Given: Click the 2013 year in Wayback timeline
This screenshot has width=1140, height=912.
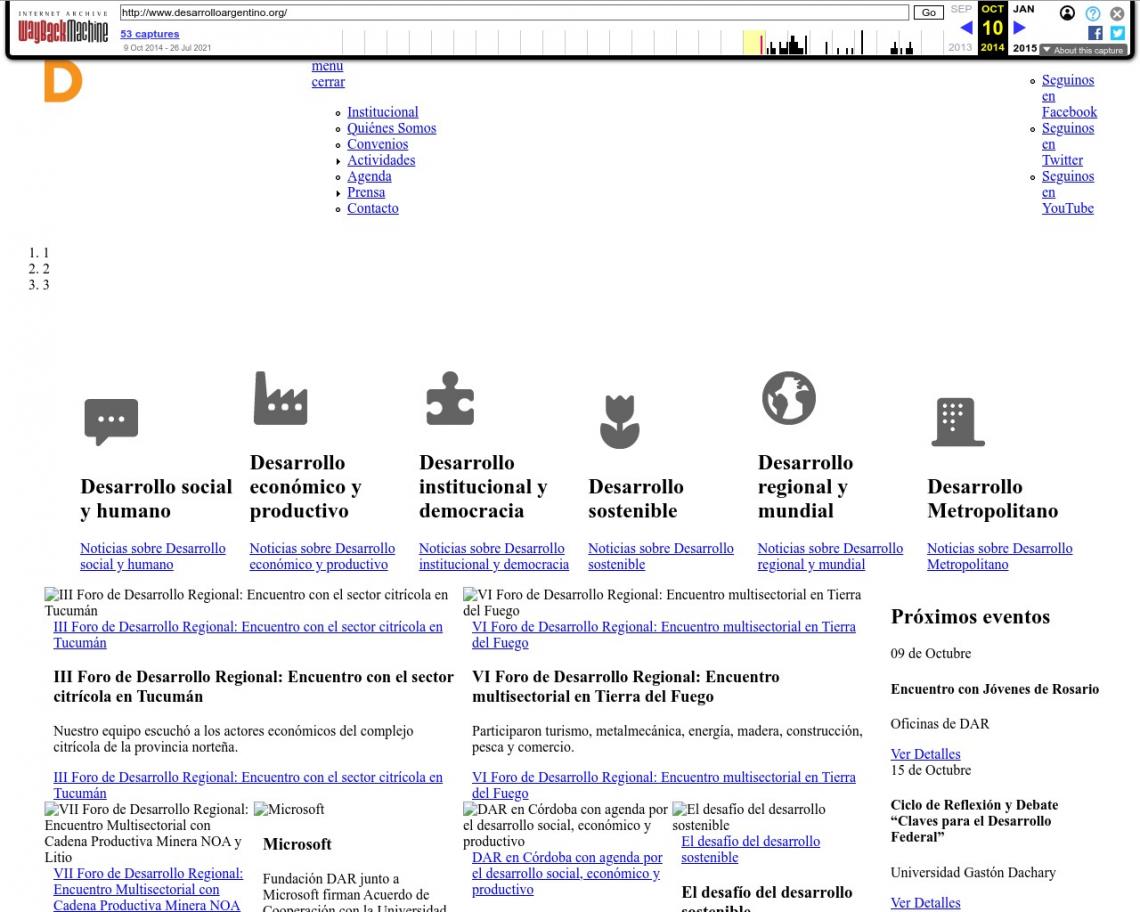Looking at the screenshot, I should 960,47.
